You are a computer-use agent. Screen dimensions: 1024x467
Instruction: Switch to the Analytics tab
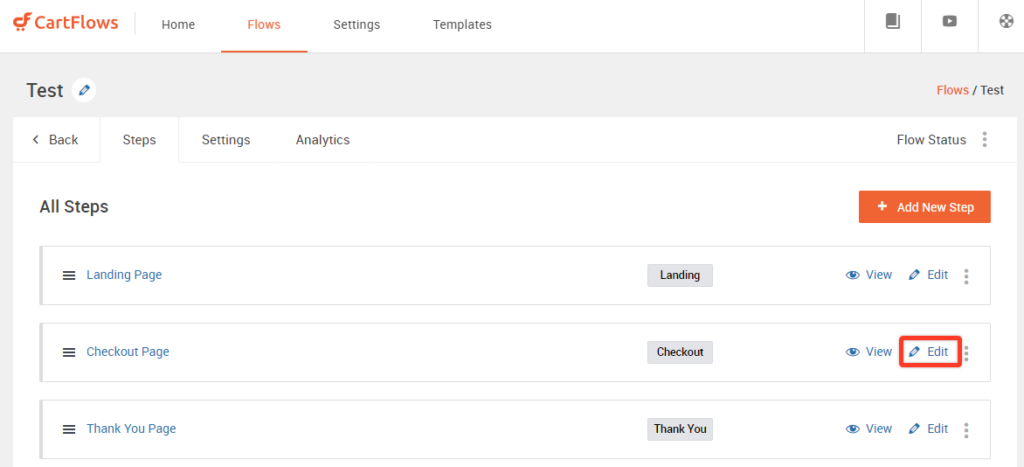[x=322, y=140]
